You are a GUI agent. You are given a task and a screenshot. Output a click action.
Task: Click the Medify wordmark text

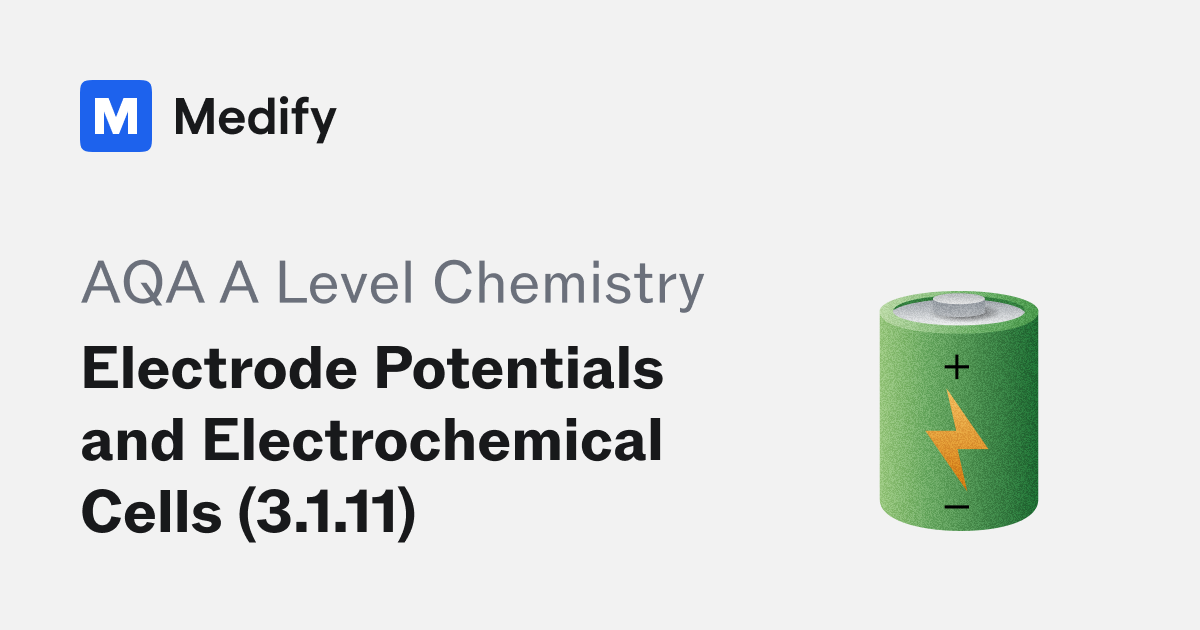coord(255,118)
